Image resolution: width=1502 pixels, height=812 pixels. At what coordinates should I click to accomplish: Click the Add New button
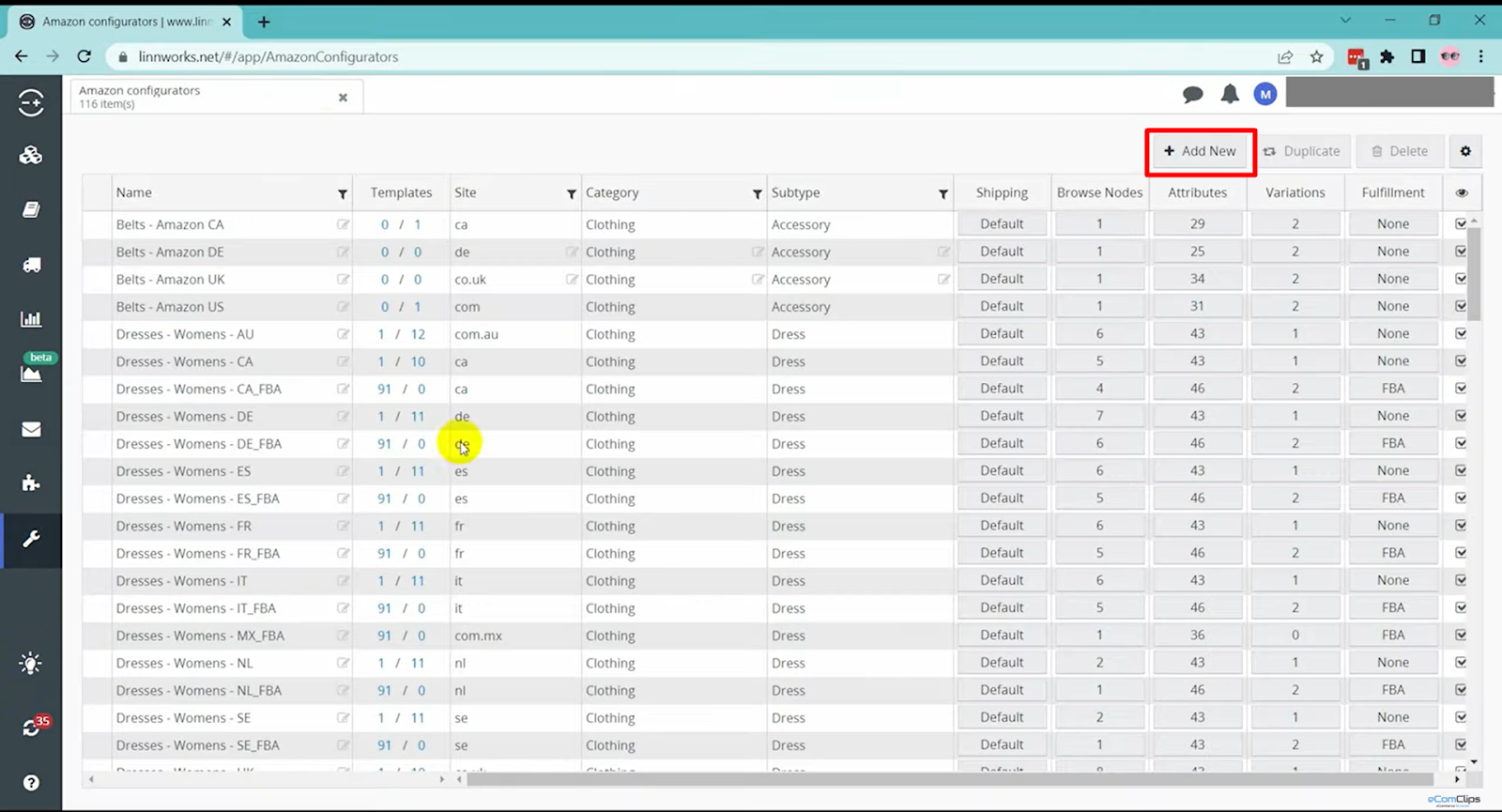click(1200, 151)
